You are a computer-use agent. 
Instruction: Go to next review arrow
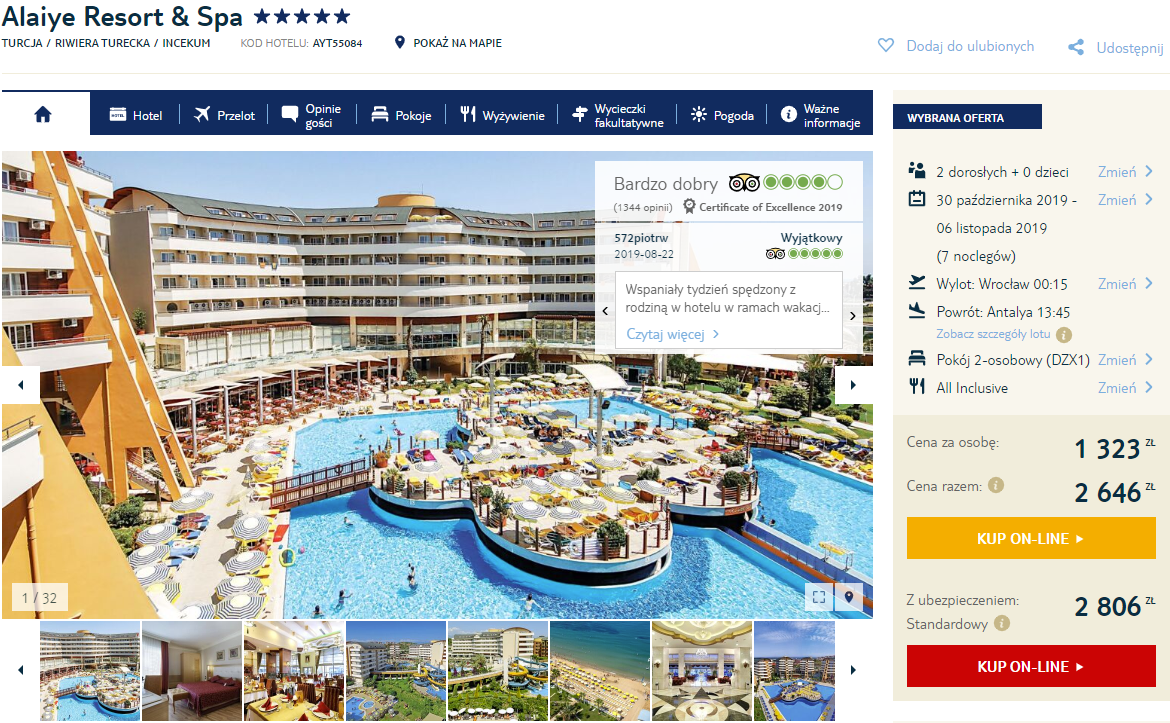click(853, 315)
